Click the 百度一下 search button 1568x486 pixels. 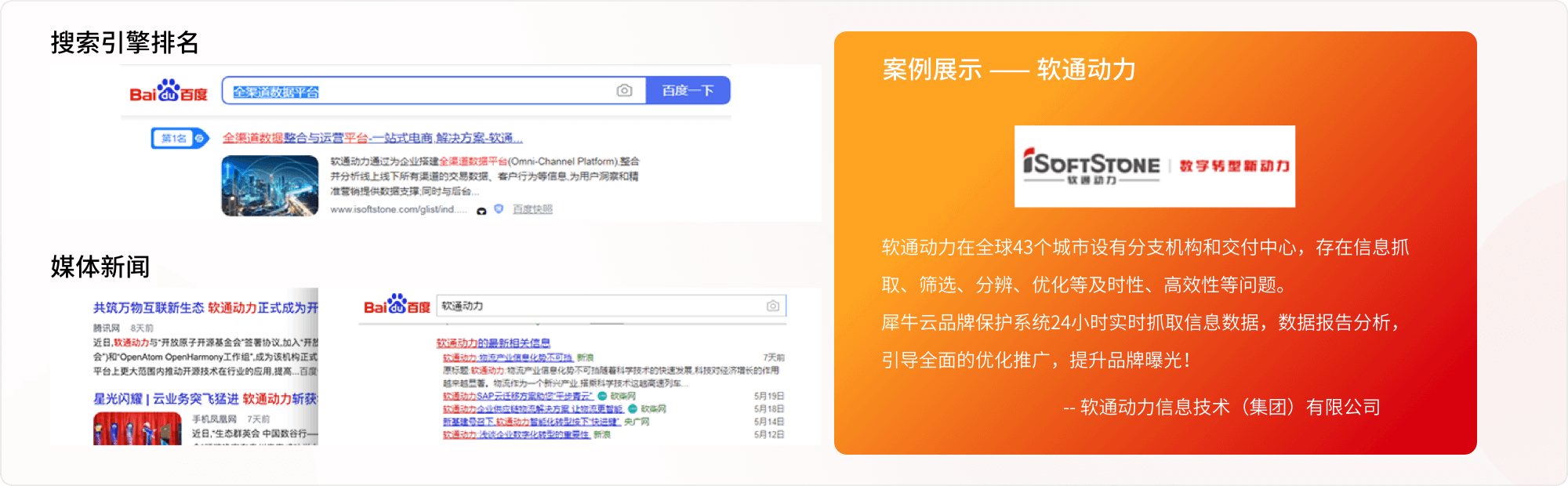688,91
